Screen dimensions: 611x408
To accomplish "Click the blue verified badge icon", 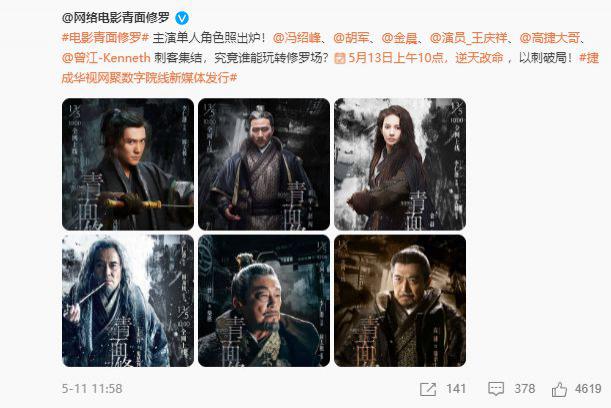I will (182, 18).
